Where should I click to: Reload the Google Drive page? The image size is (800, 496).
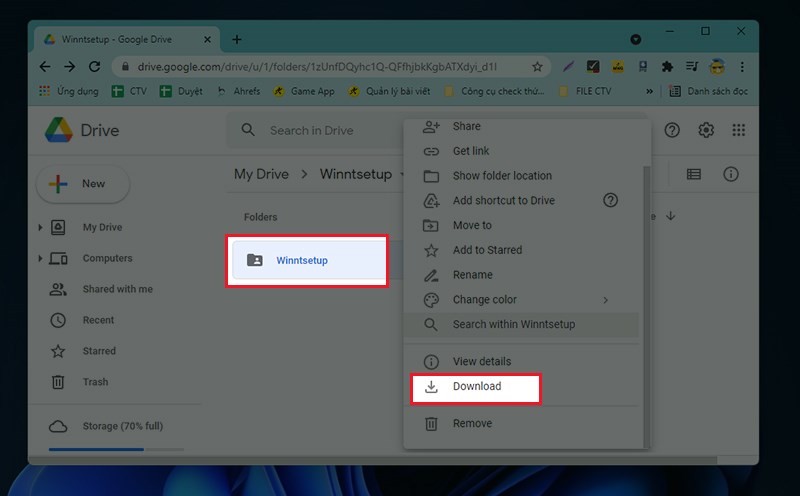tap(94, 67)
